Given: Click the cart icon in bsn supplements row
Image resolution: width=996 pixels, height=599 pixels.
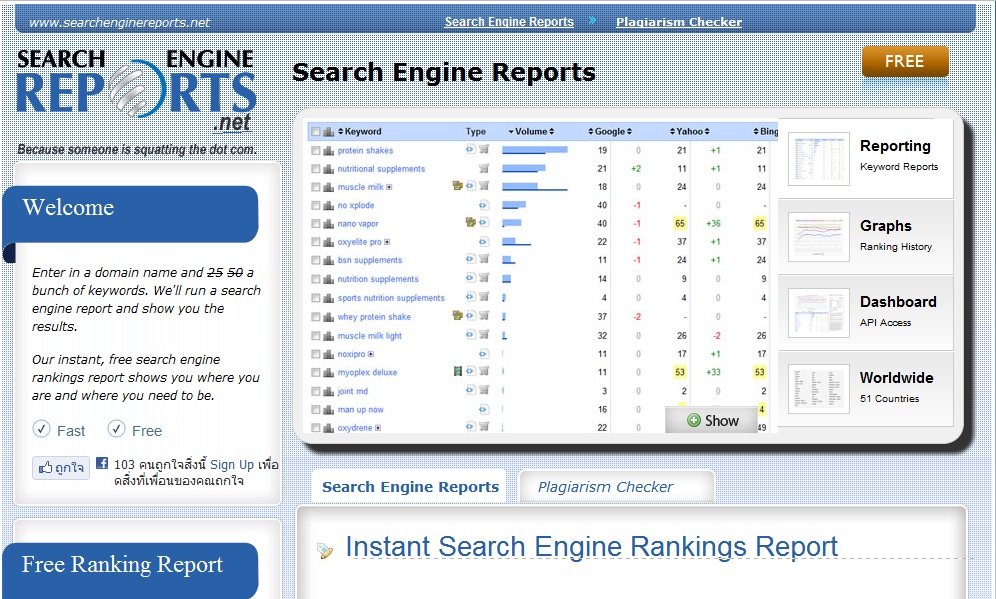Looking at the screenshot, I should point(484,259).
